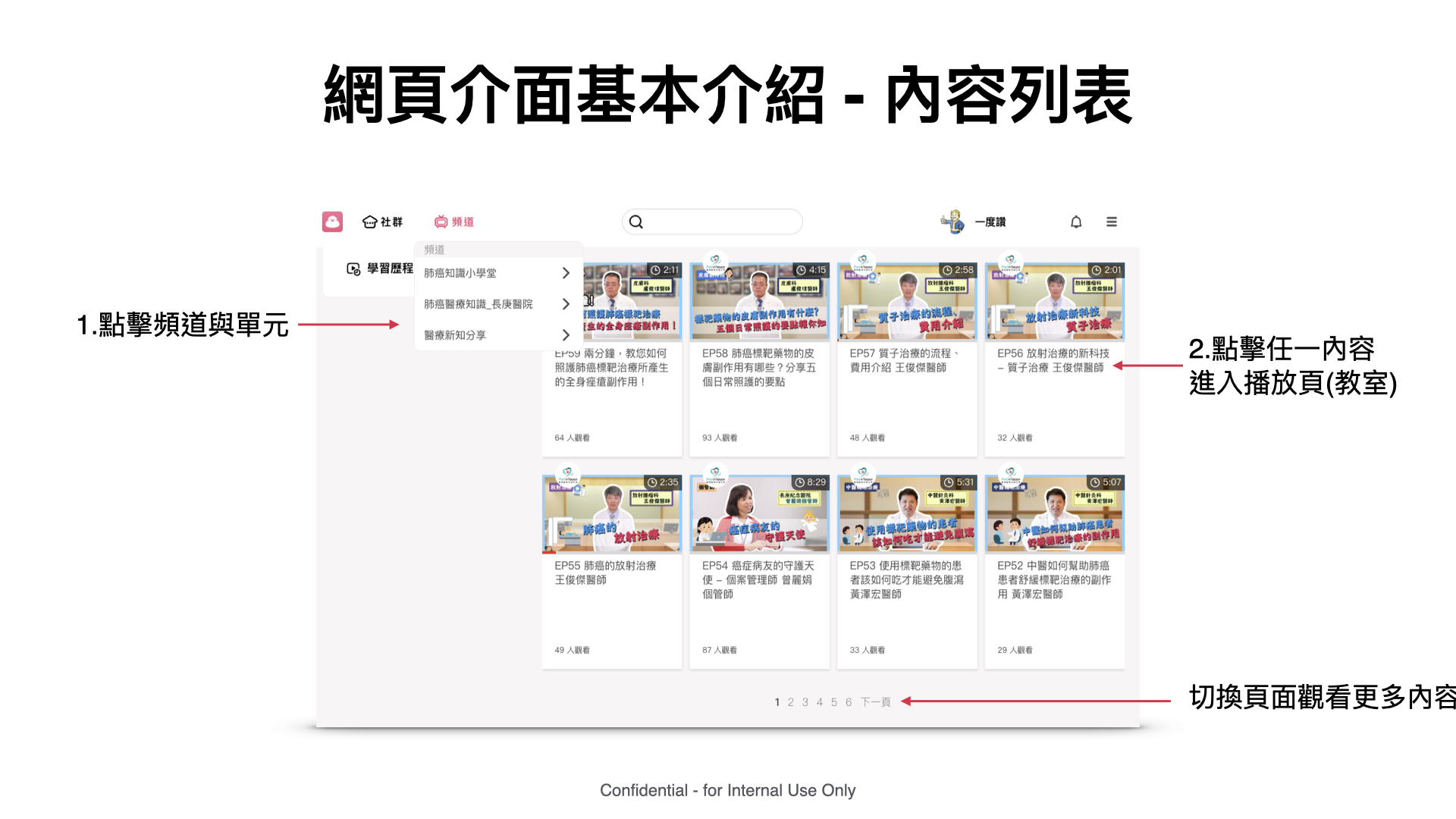Expand 肺癌醫療知識_長庚醫院 chevron
This screenshot has width=1456, height=819.
pyautogui.click(x=566, y=304)
